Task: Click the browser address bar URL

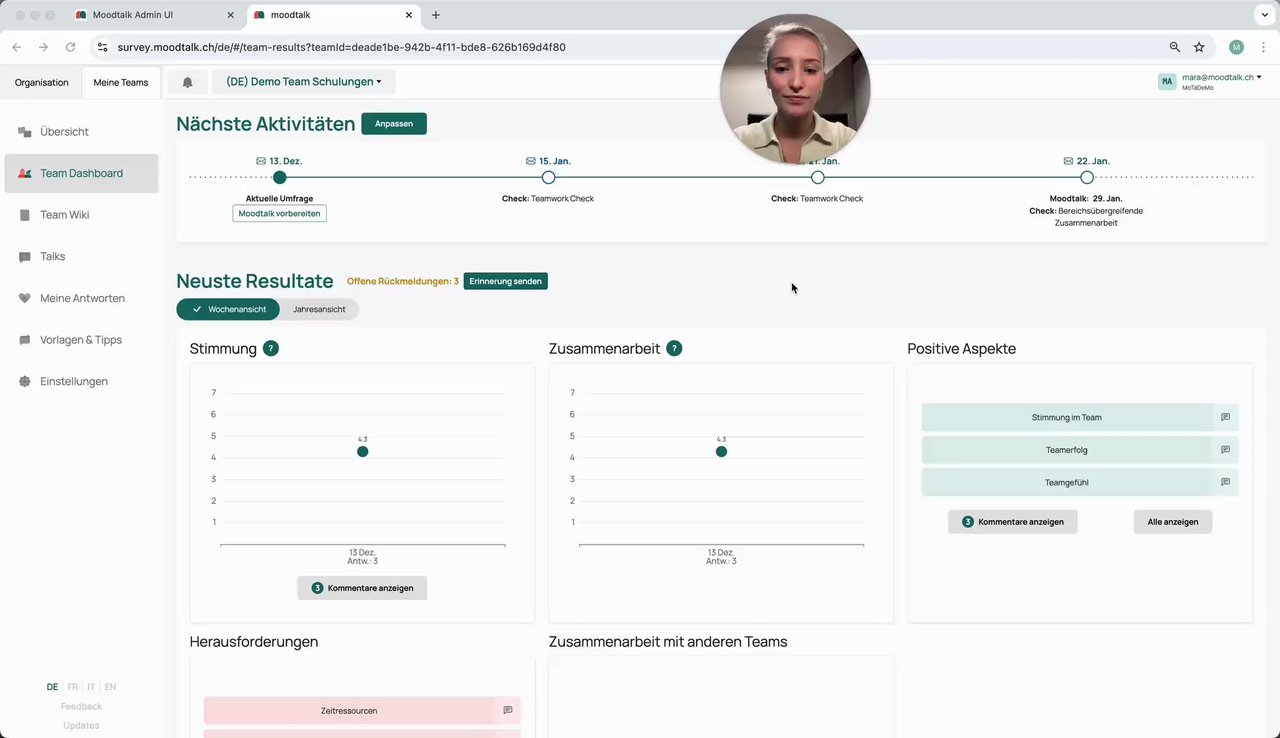Action: click(x=341, y=47)
